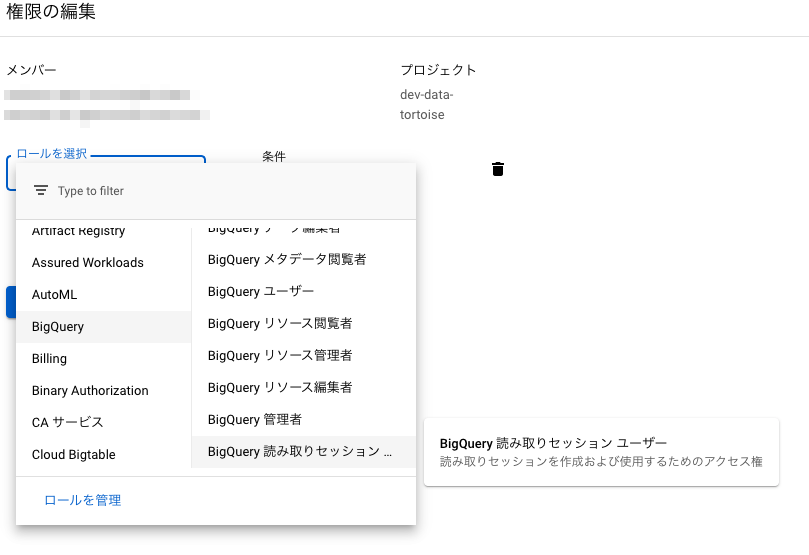This screenshot has width=809, height=555.
Task: Select the Billing category
Action: point(104,358)
